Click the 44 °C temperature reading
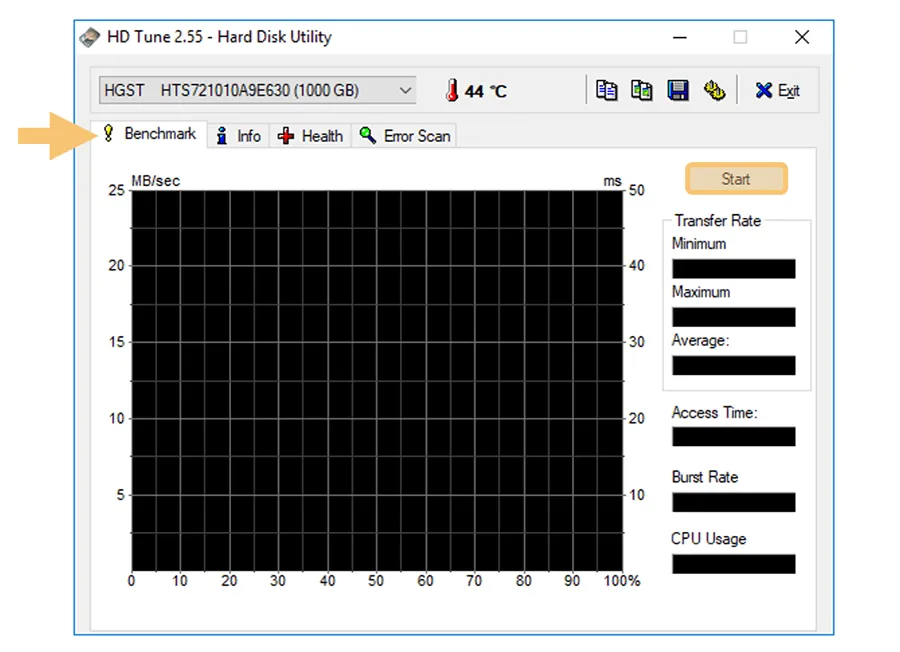This screenshot has width=900, height=652. [x=486, y=91]
